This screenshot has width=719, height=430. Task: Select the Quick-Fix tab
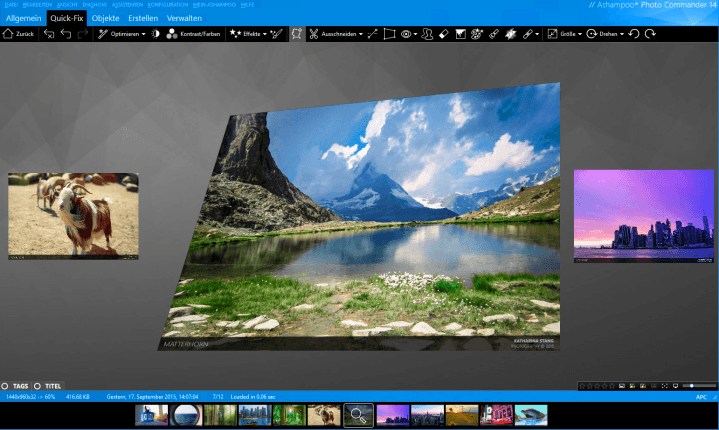pyautogui.click(x=67, y=18)
